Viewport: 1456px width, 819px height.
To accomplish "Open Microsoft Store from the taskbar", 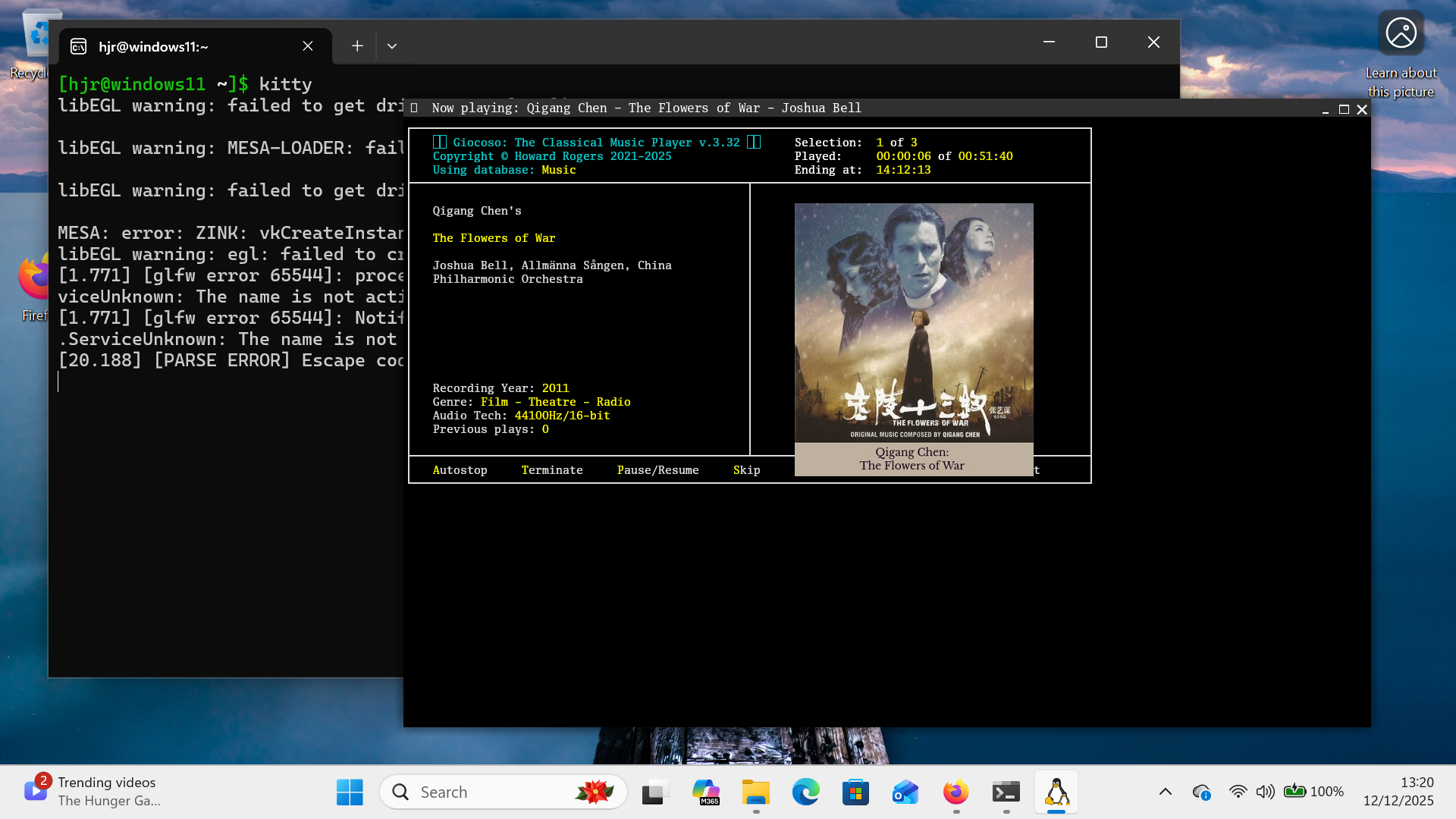I will (855, 792).
